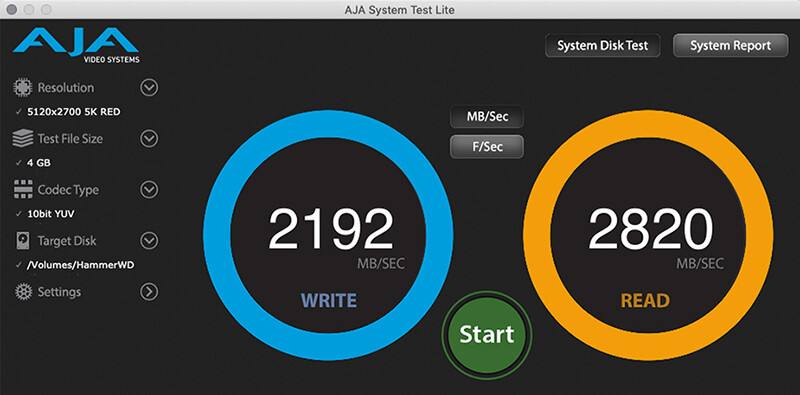Click the Settings gear icon
The height and width of the screenshot is (395, 800).
(x=23, y=292)
